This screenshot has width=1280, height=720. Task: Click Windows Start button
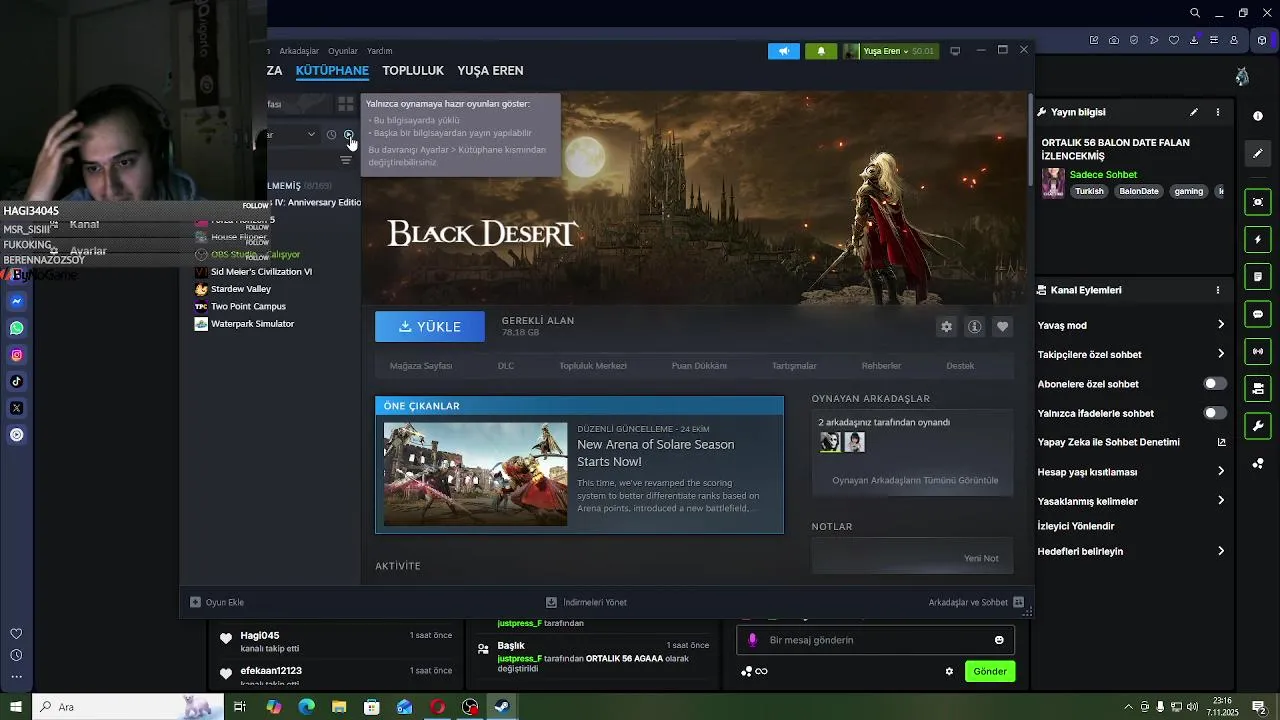click(x=16, y=707)
